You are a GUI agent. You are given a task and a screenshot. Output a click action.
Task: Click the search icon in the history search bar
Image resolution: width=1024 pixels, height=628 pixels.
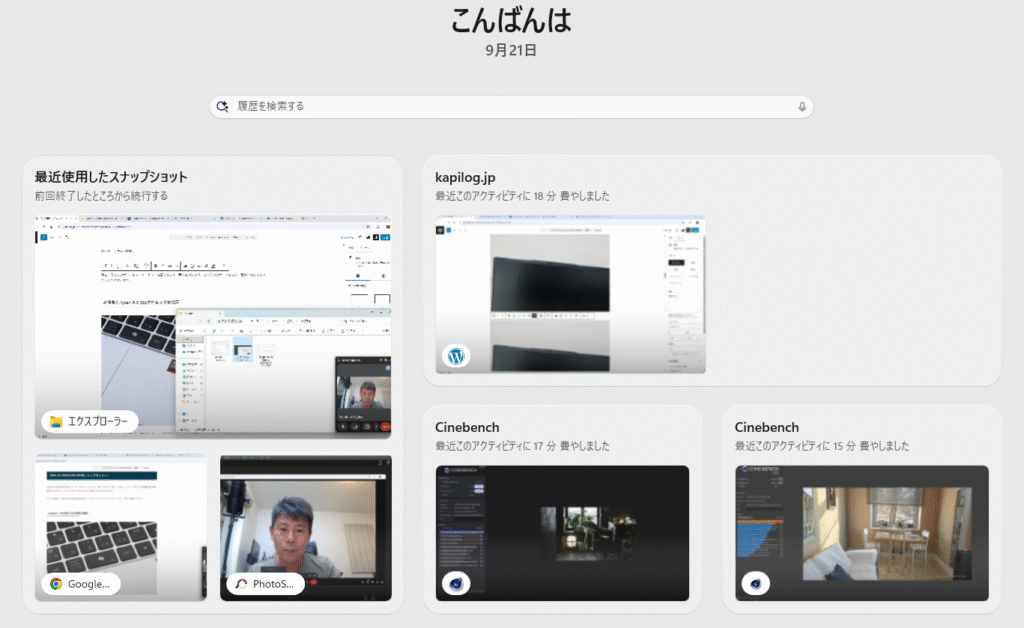coord(223,106)
